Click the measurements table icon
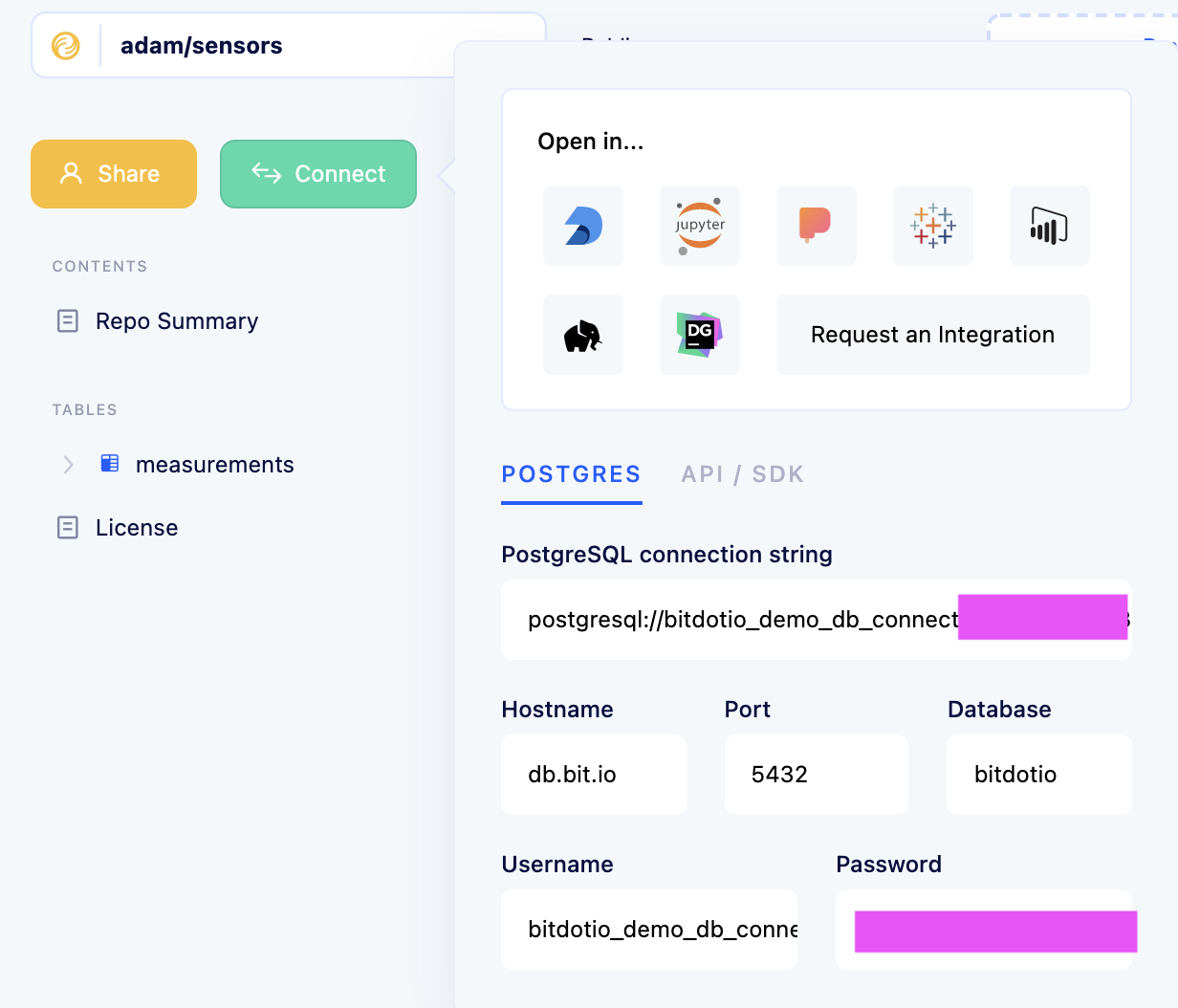Screen dimensions: 1178x1008 (110, 464)
